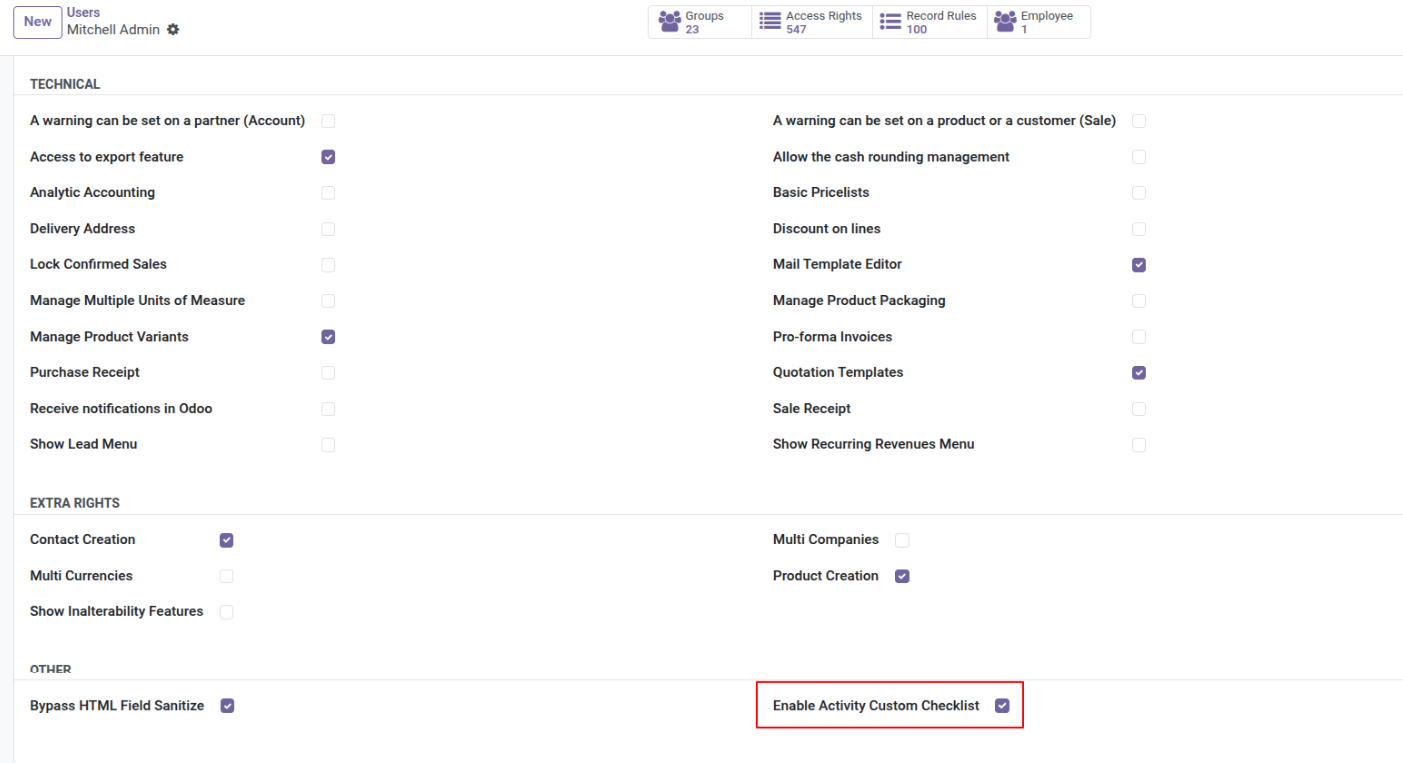1403x763 pixels.
Task: Tick the Discount on lines checkbox
Action: (x=1139, y=229)
